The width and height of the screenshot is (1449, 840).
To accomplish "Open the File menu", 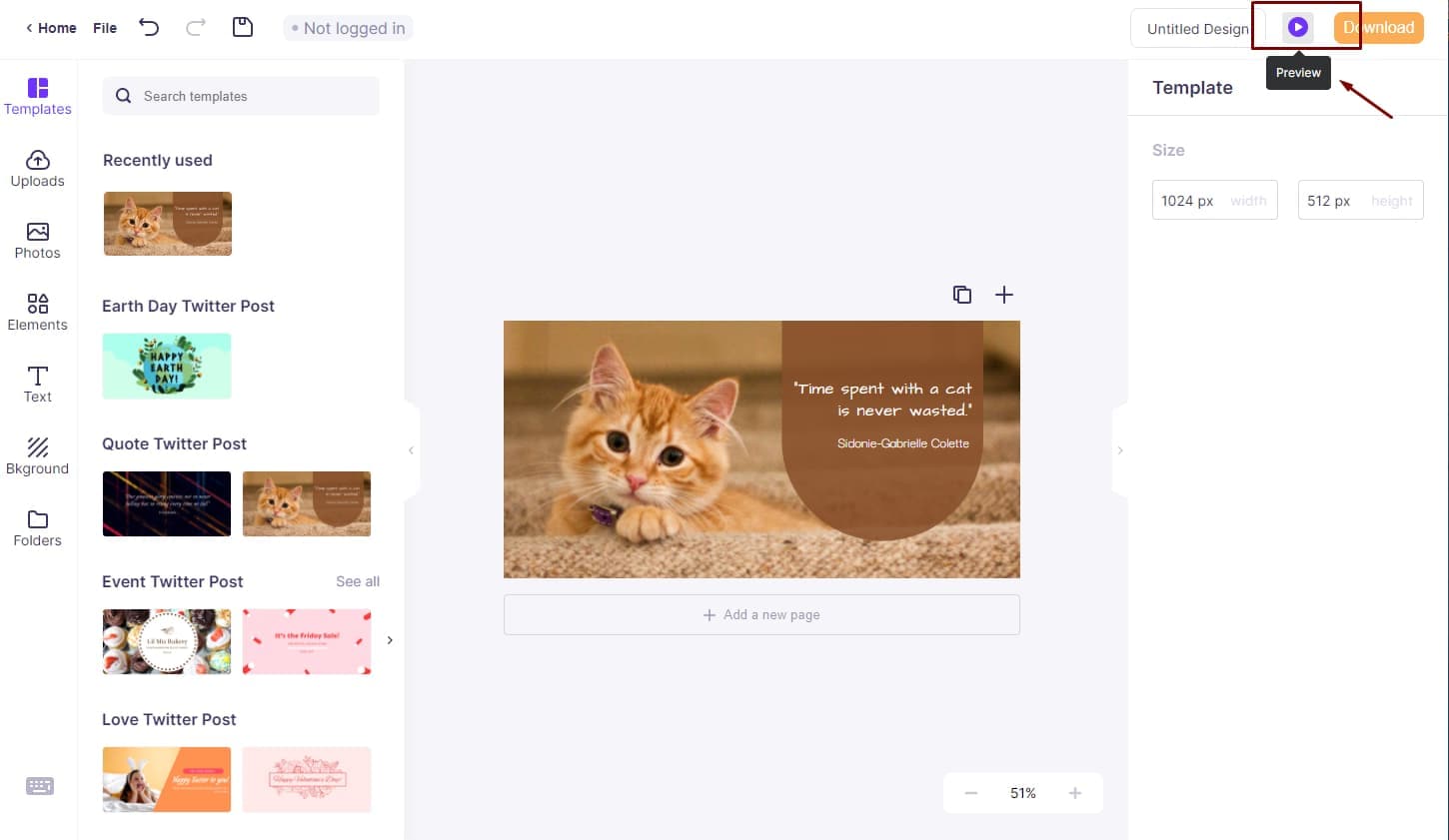I will 105,28.
